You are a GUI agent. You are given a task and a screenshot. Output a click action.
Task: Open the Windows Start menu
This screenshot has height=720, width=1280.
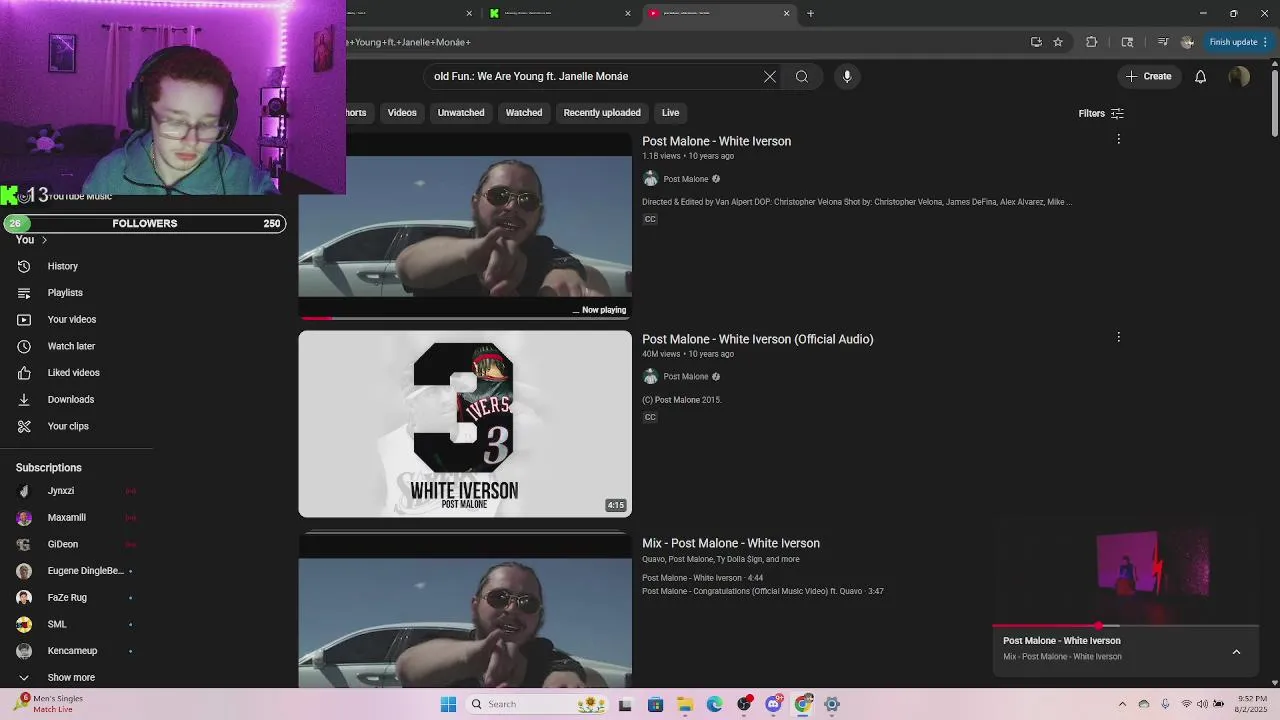(x=448, y=704)
